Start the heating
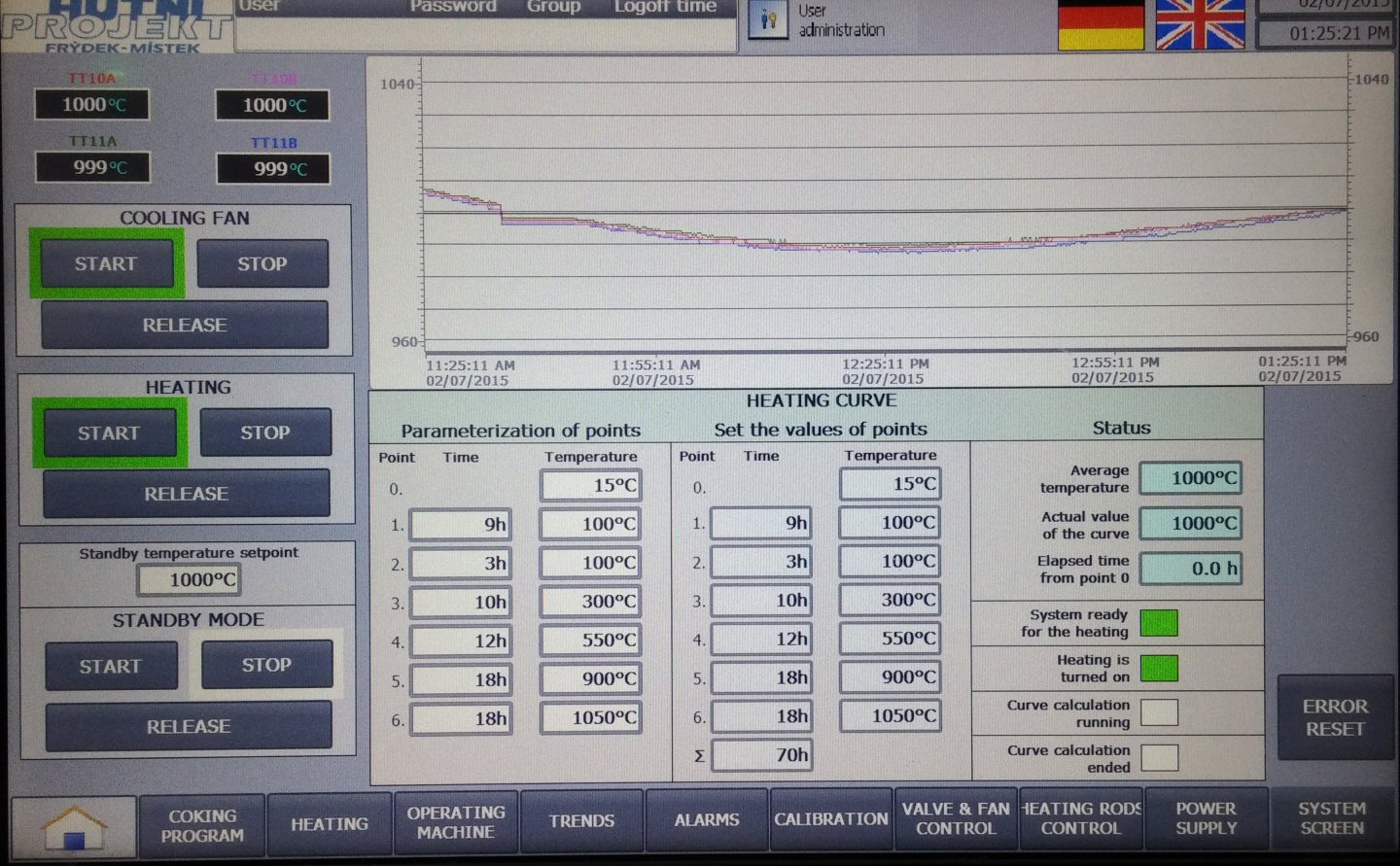 click(x=109, y=433)
